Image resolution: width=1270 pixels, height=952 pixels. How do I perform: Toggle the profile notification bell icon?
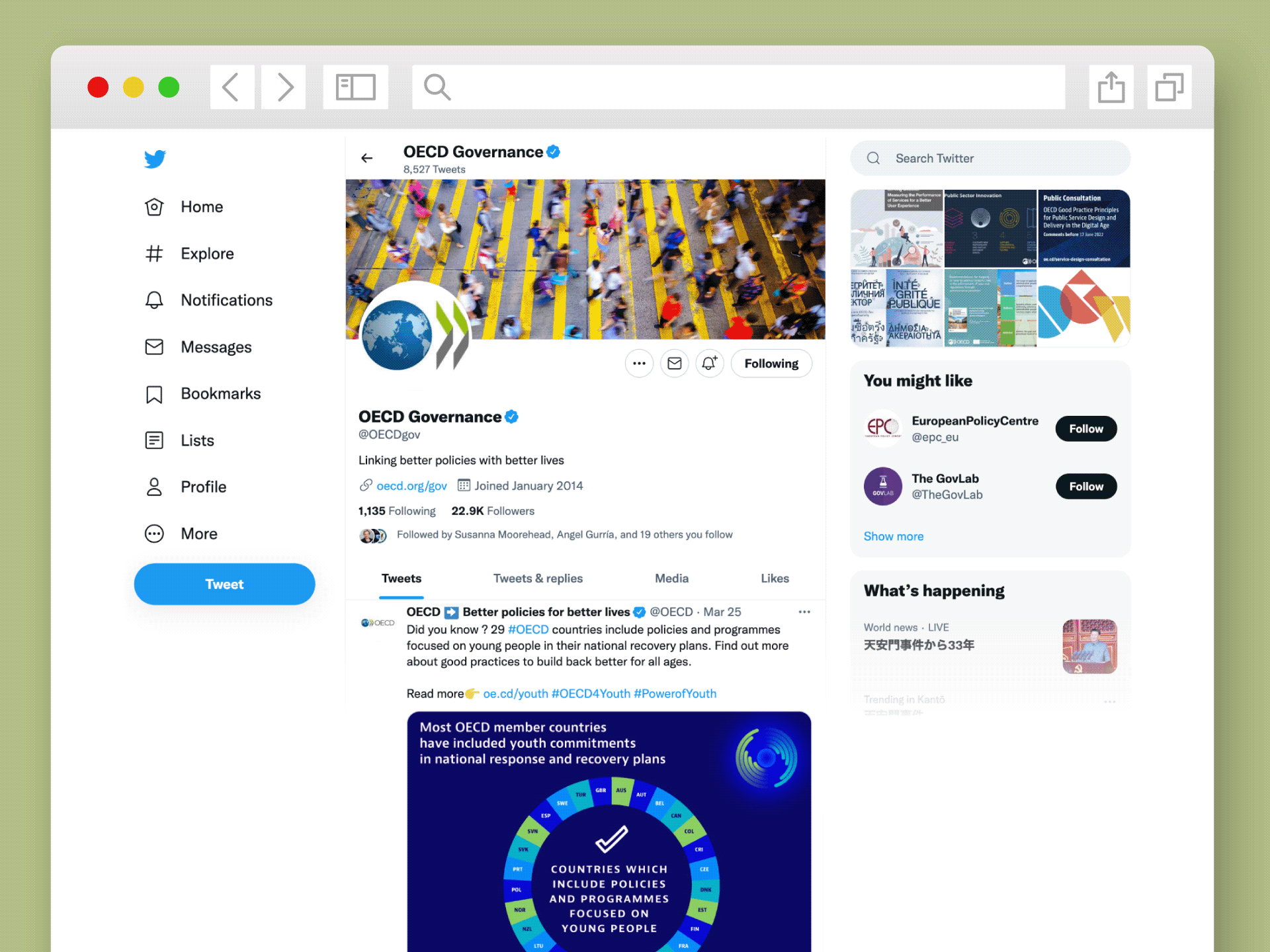(710, 364)
